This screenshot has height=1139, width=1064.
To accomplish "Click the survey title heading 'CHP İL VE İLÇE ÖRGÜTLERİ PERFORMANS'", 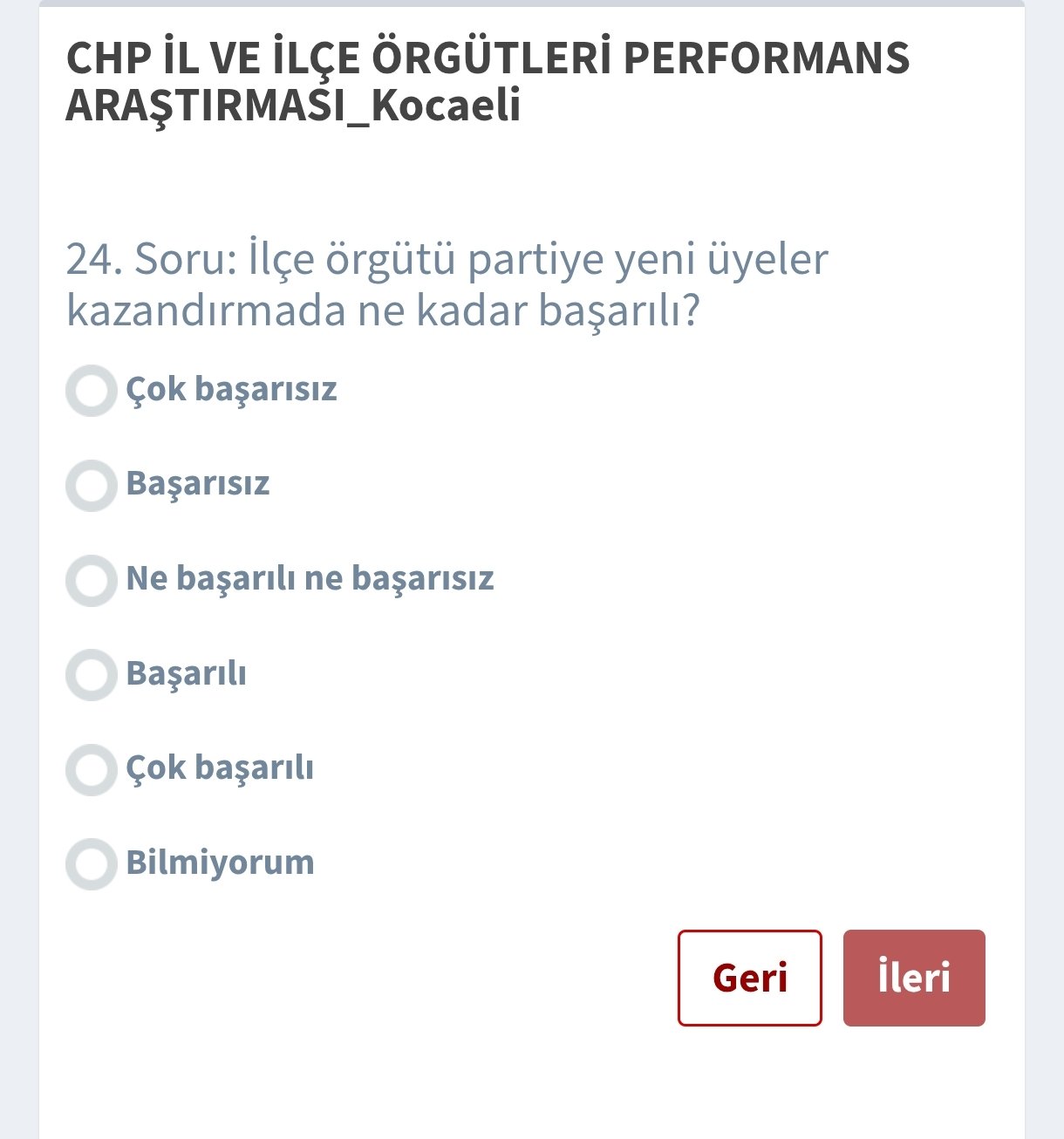I will (x=488, y=58).
